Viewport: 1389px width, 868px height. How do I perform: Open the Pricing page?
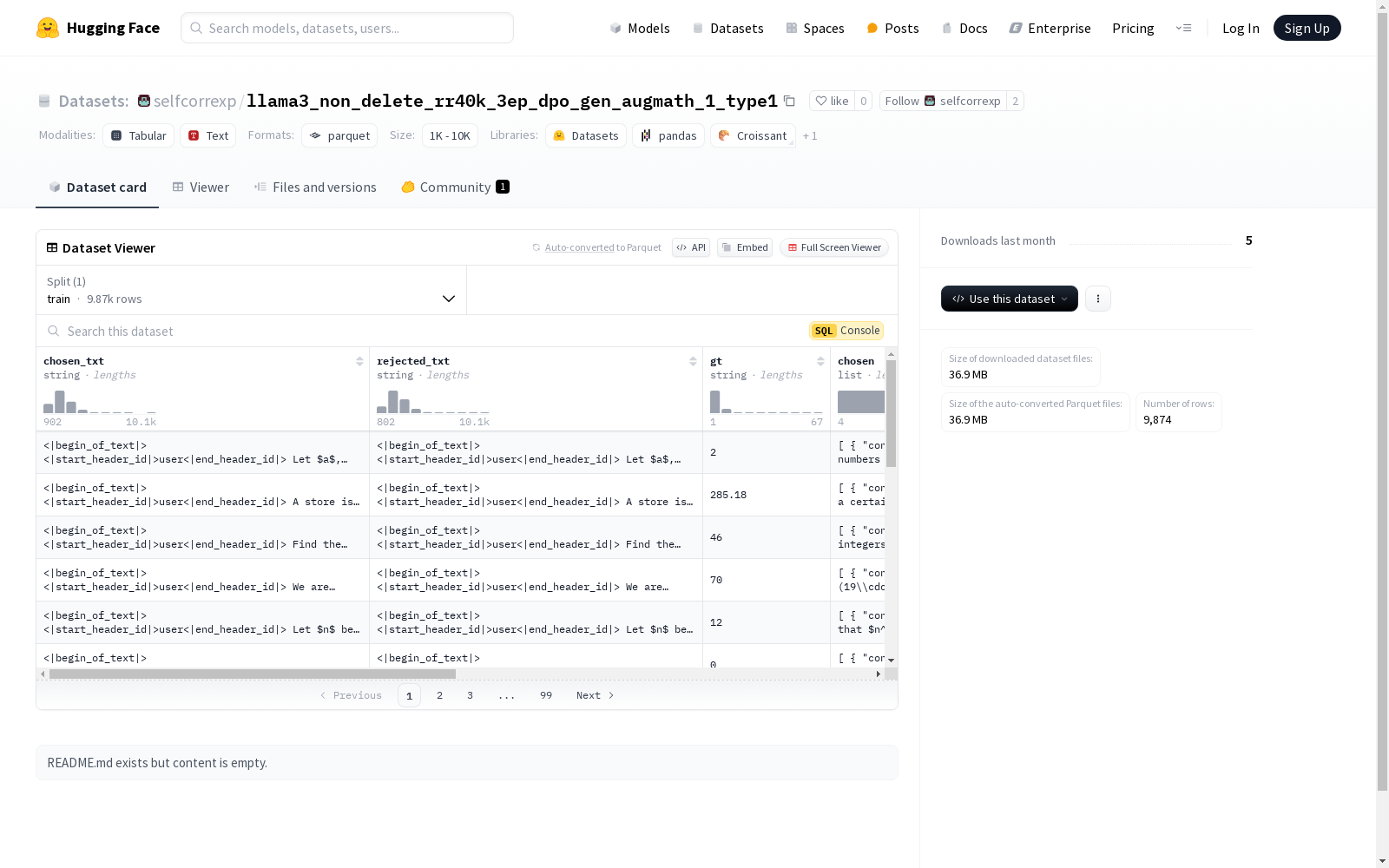tap(1133, 28)
